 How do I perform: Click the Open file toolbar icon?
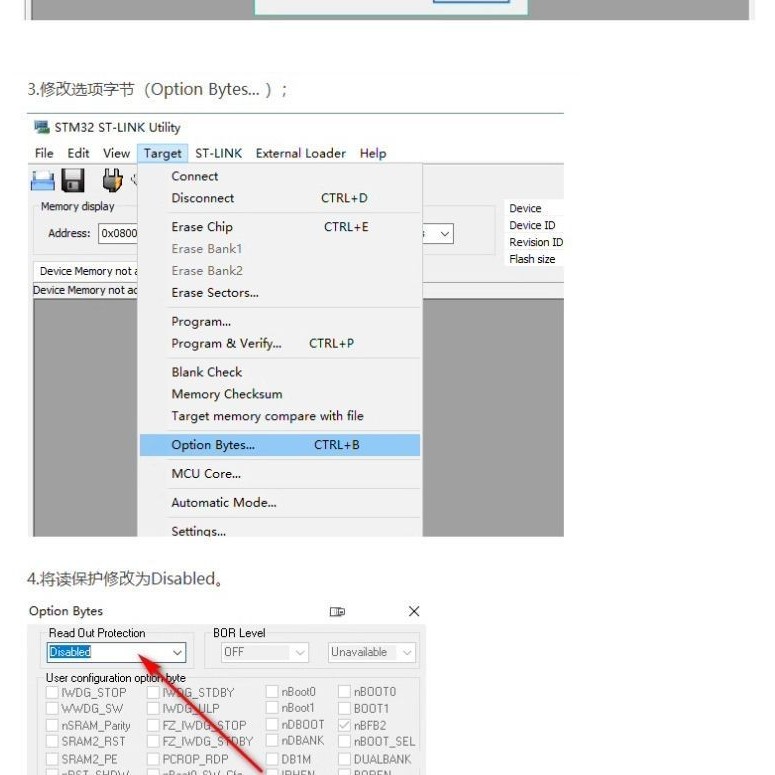pyautogui.click(x=43, y=180)
